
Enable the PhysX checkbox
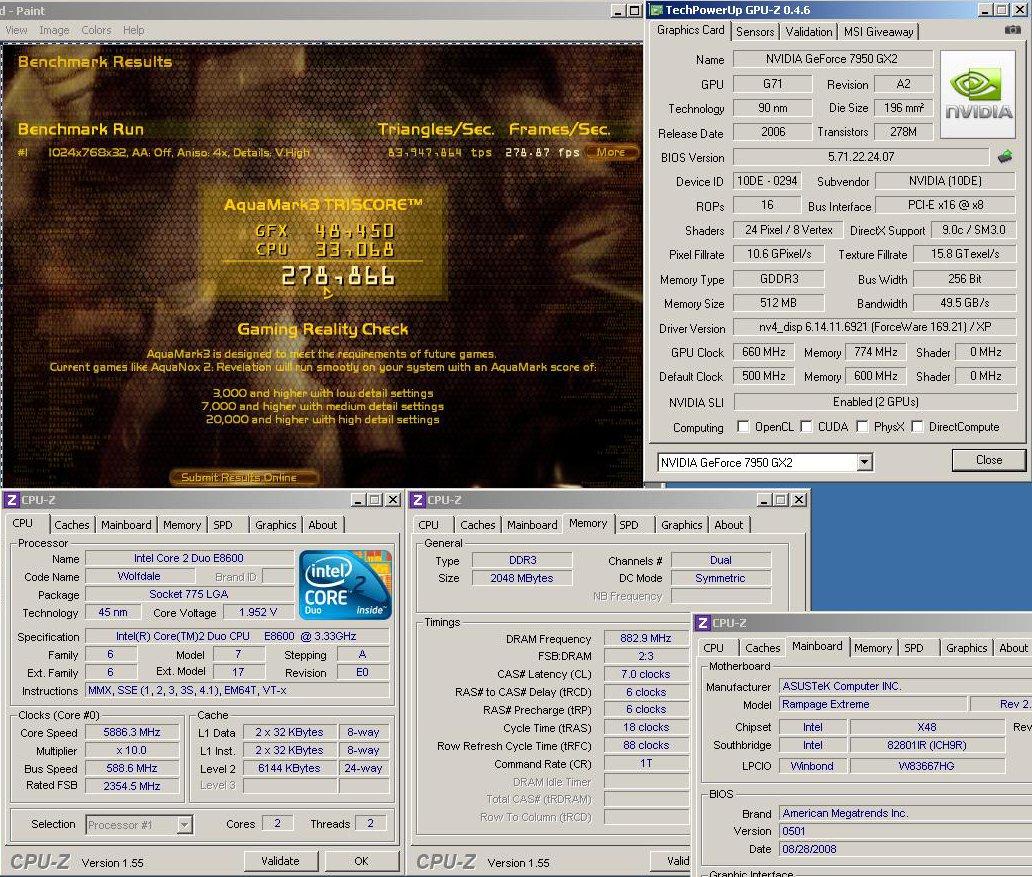[x=862, y=427]
